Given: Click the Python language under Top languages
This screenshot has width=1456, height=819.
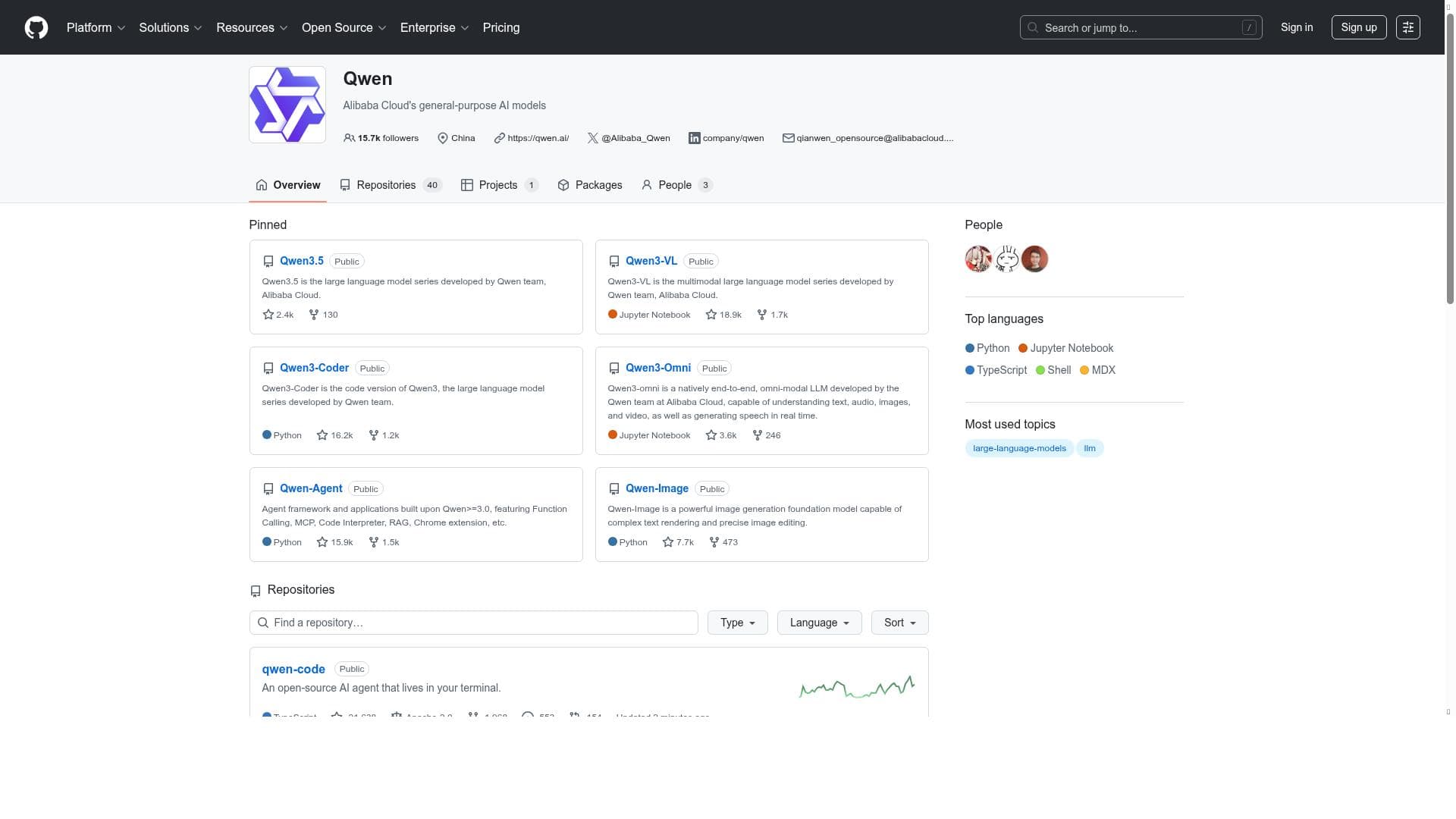Looking at the screenshot, I should point(987,348).
